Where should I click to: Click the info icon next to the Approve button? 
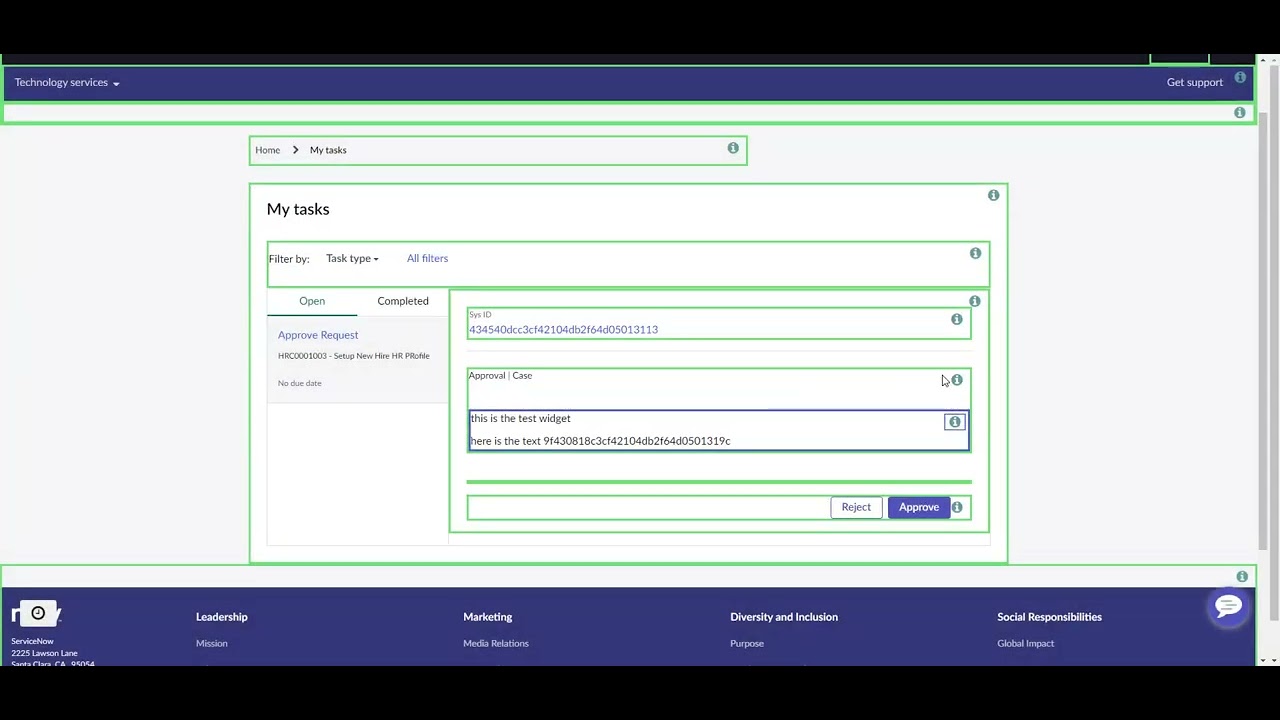[x=956, y=507]
